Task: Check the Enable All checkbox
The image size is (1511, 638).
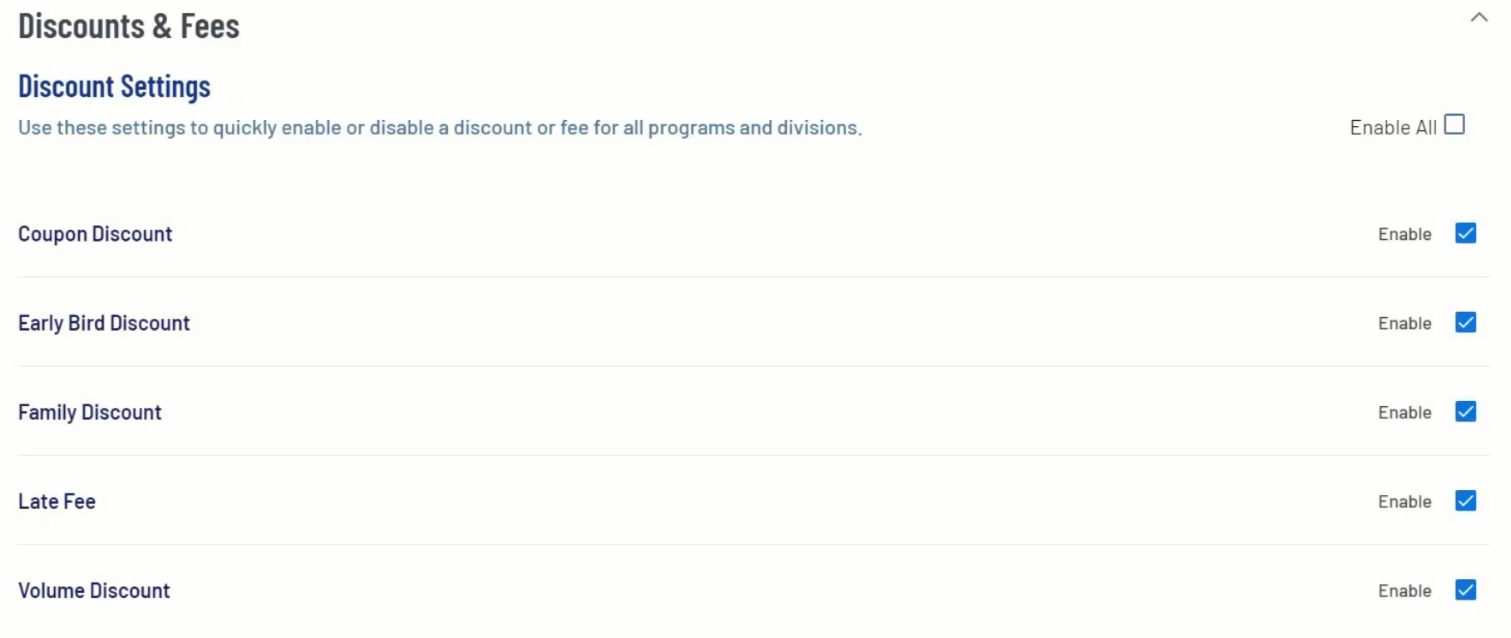Action: pyautogui.click(x=1455, y=125)
